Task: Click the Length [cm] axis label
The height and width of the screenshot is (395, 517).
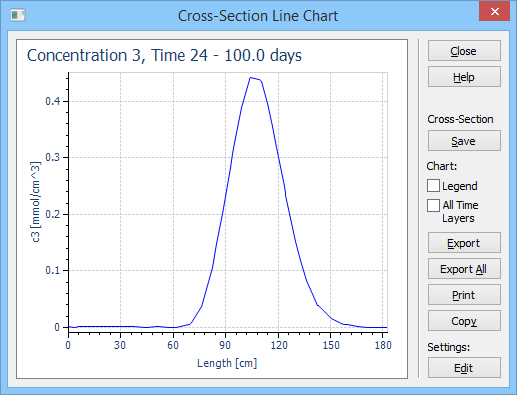Action: click(227, 363)
